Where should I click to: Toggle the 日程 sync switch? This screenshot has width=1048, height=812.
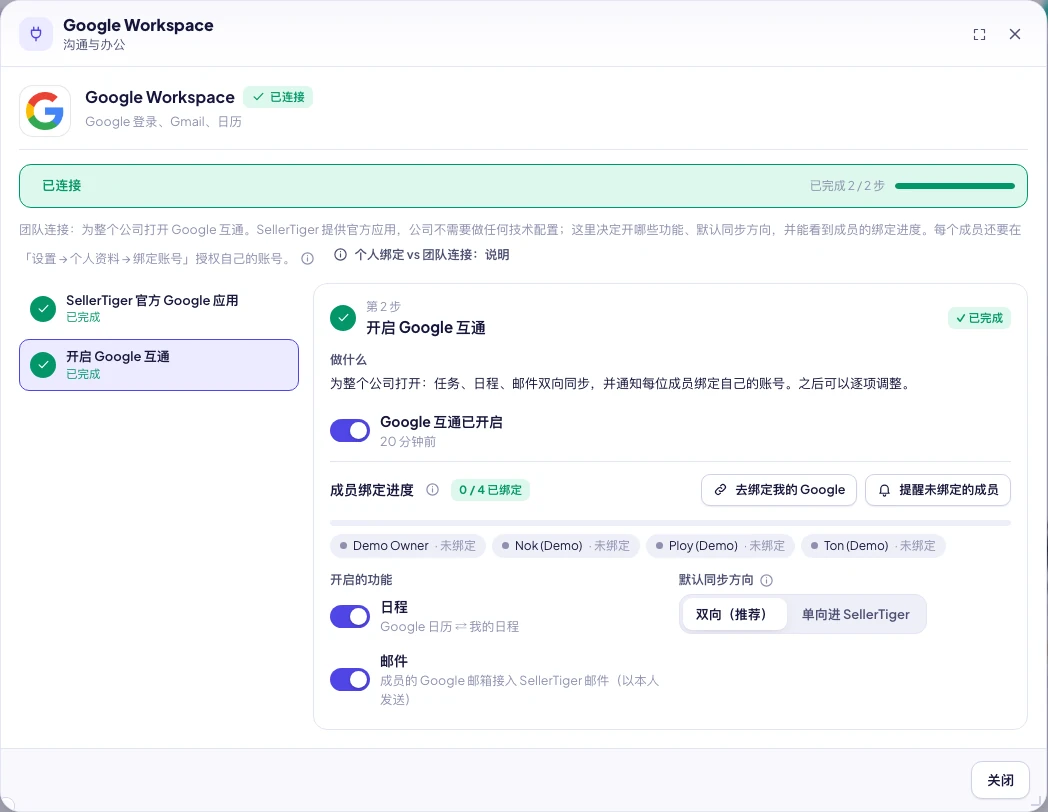350,616
